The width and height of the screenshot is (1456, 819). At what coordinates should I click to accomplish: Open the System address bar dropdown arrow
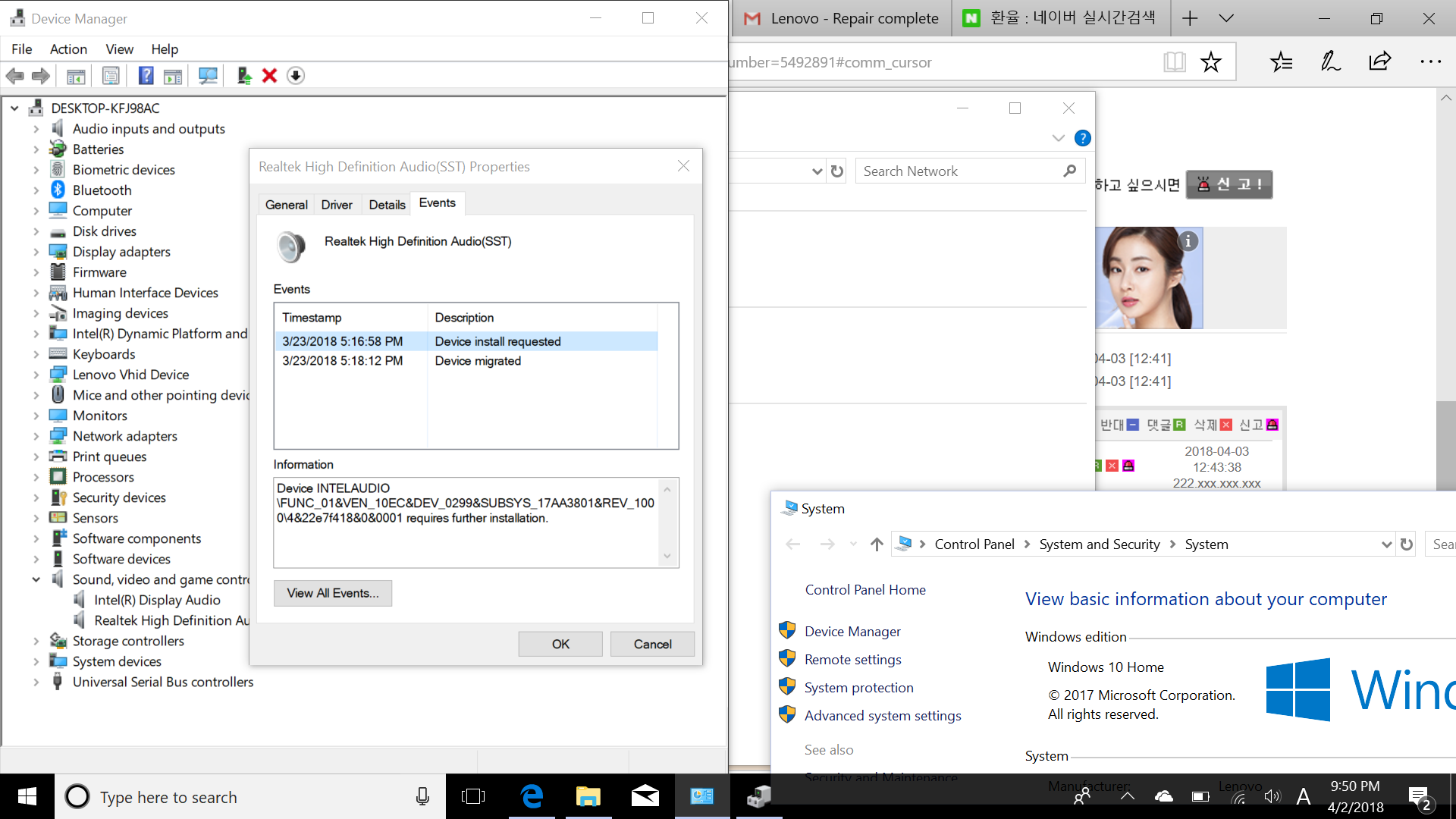point(1386,544)
